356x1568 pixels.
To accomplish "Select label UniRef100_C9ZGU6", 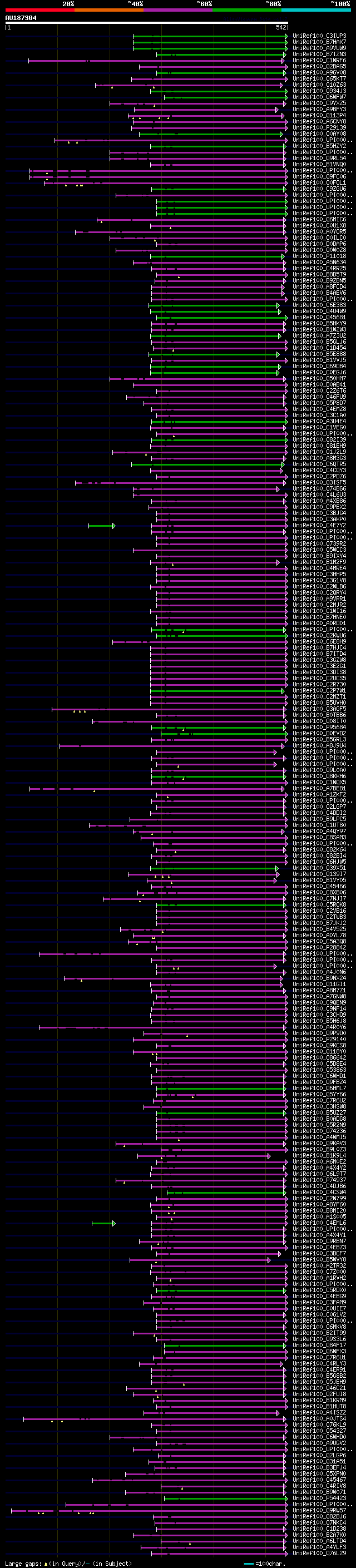I will click(x=319, y=189).
